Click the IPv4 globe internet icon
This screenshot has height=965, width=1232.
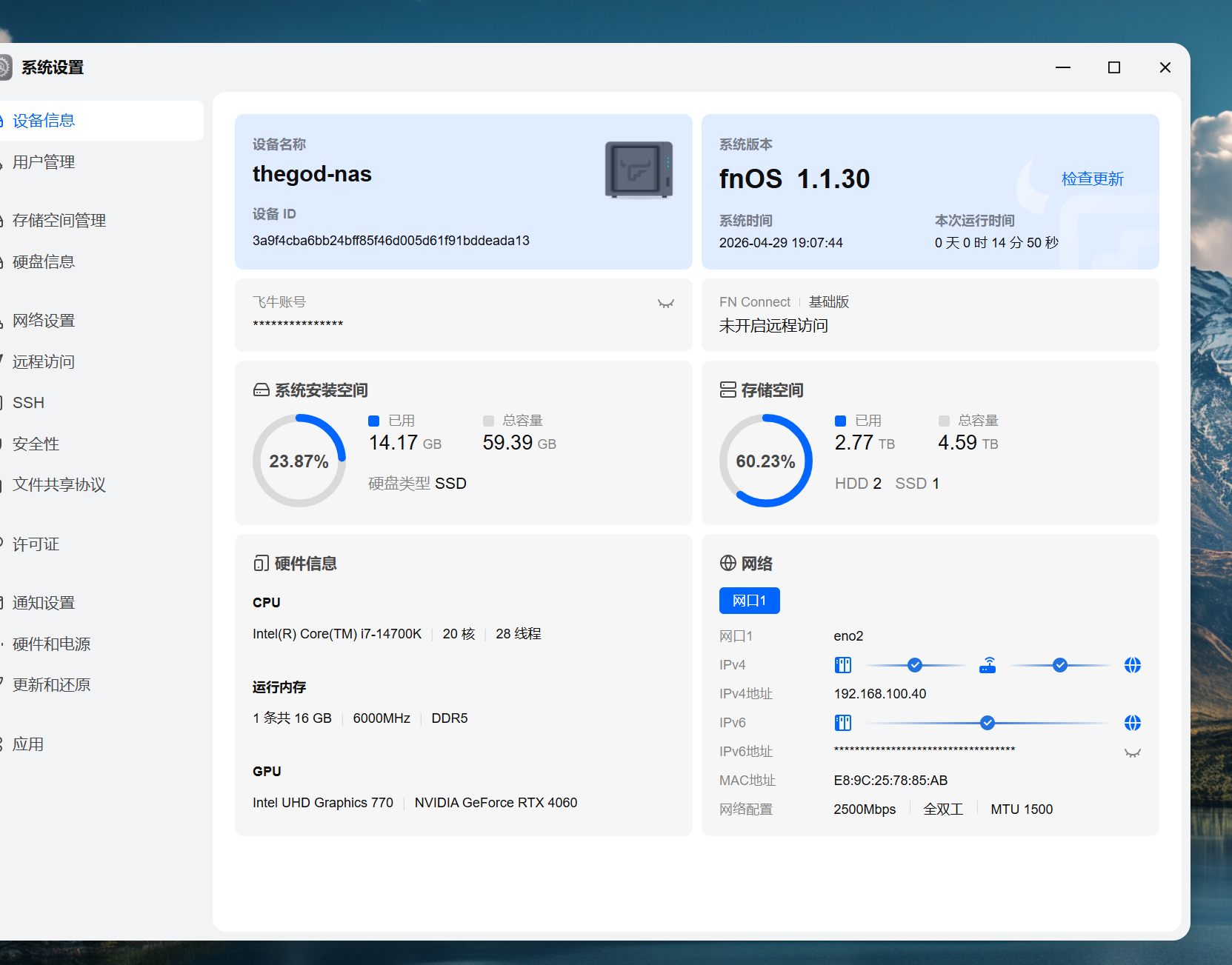coord(1132,665)
